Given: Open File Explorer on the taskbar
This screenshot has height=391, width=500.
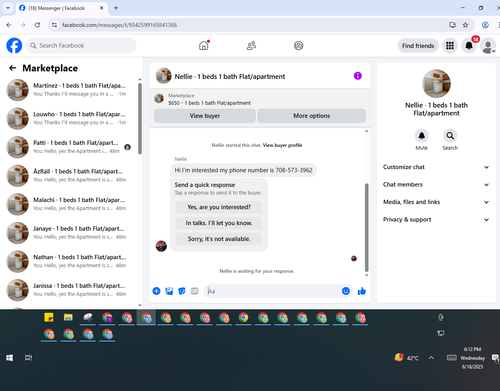Looking at the screenshot, I should tap(68, 317).
